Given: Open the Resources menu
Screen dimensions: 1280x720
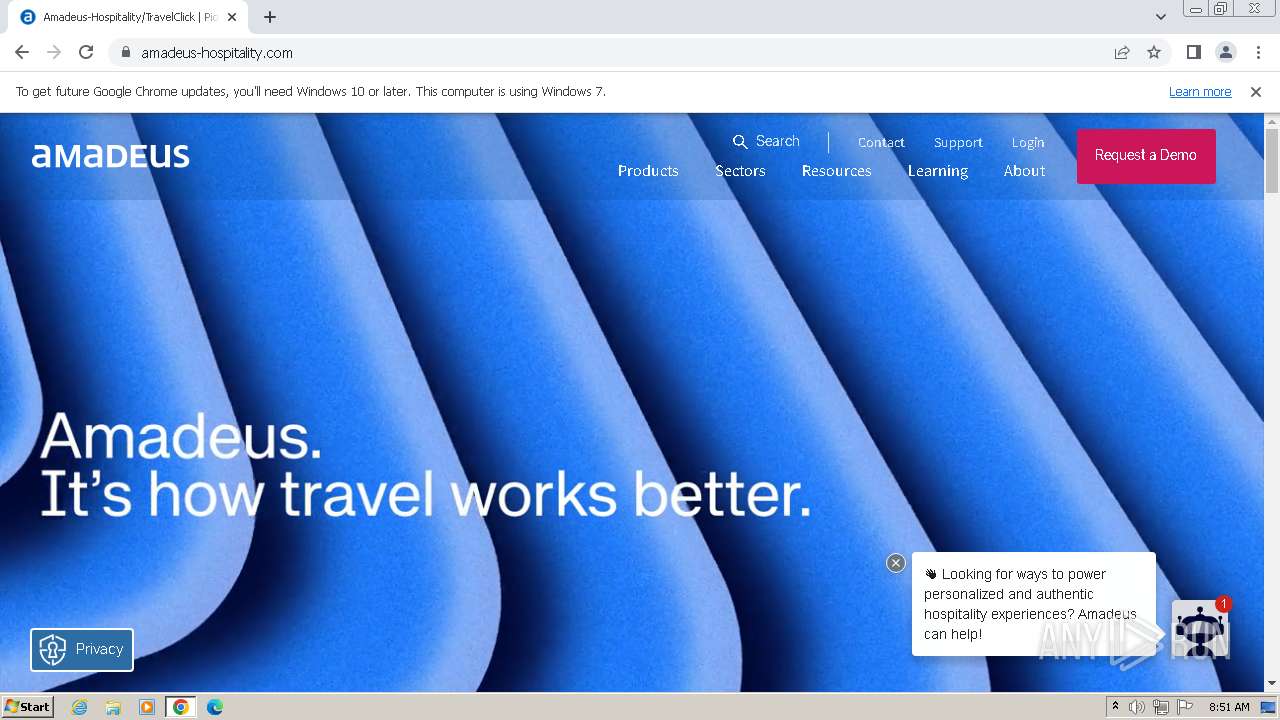Looking at the screenshot, I should click(x=836, y=171).
